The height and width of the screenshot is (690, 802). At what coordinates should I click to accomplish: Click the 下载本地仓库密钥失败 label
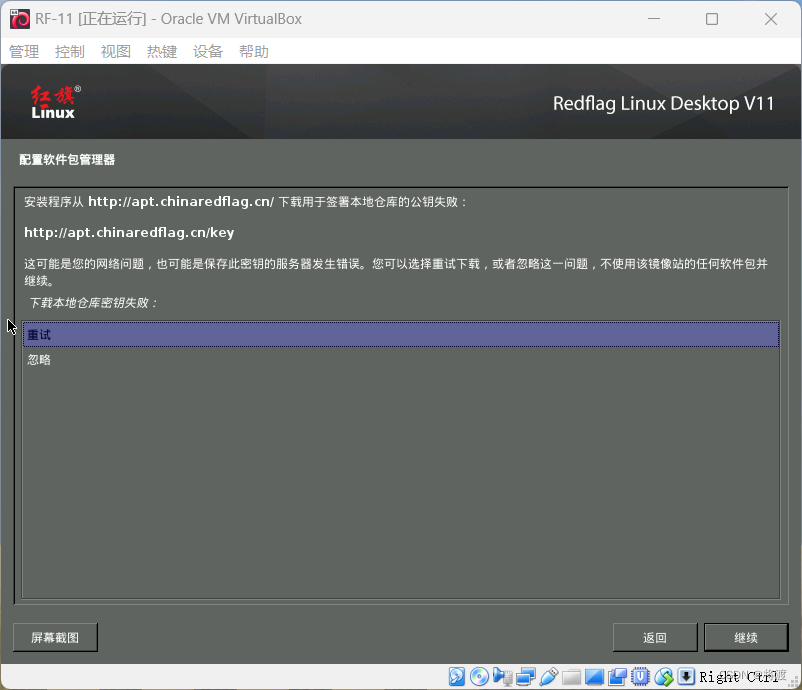point(94,303)
